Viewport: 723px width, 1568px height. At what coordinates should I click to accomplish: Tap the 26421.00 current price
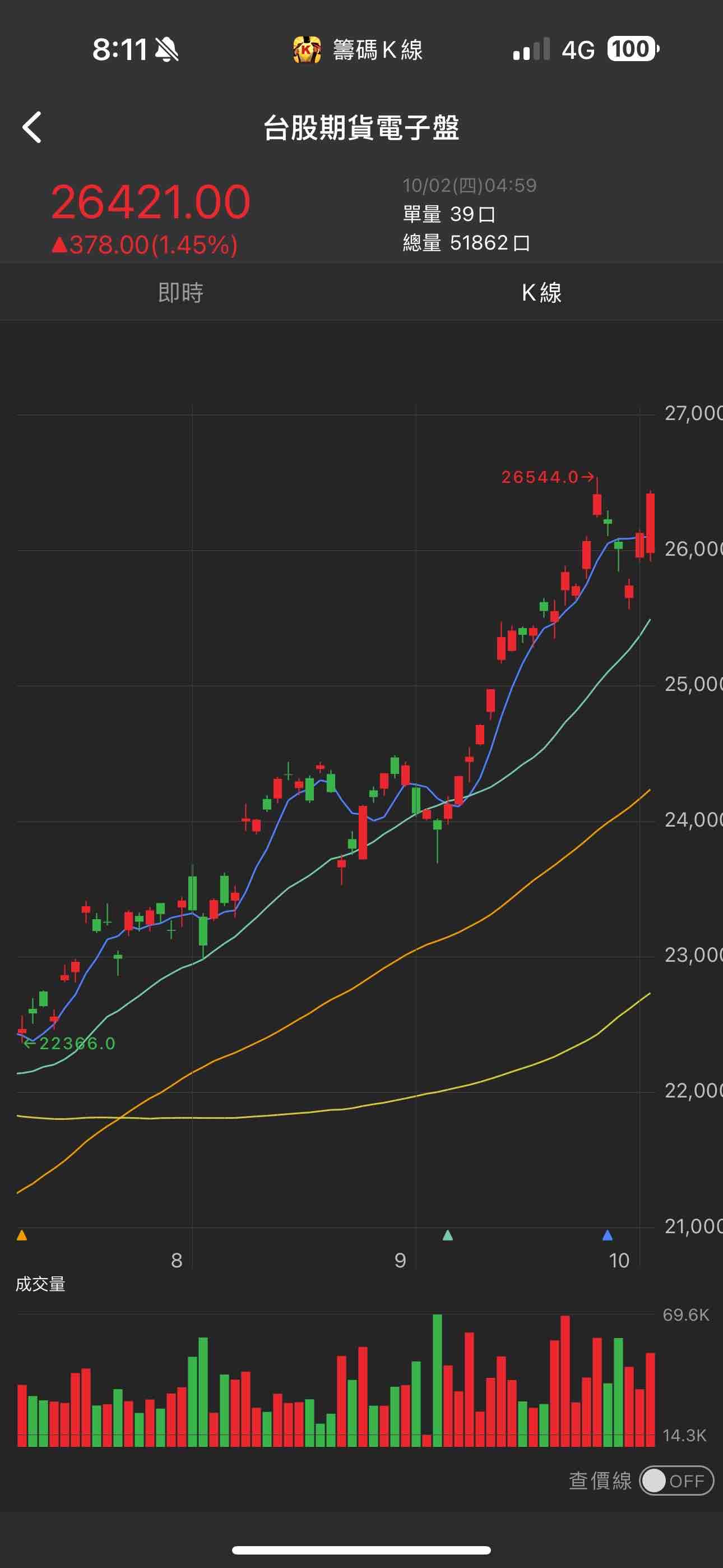tap(151, 202)
